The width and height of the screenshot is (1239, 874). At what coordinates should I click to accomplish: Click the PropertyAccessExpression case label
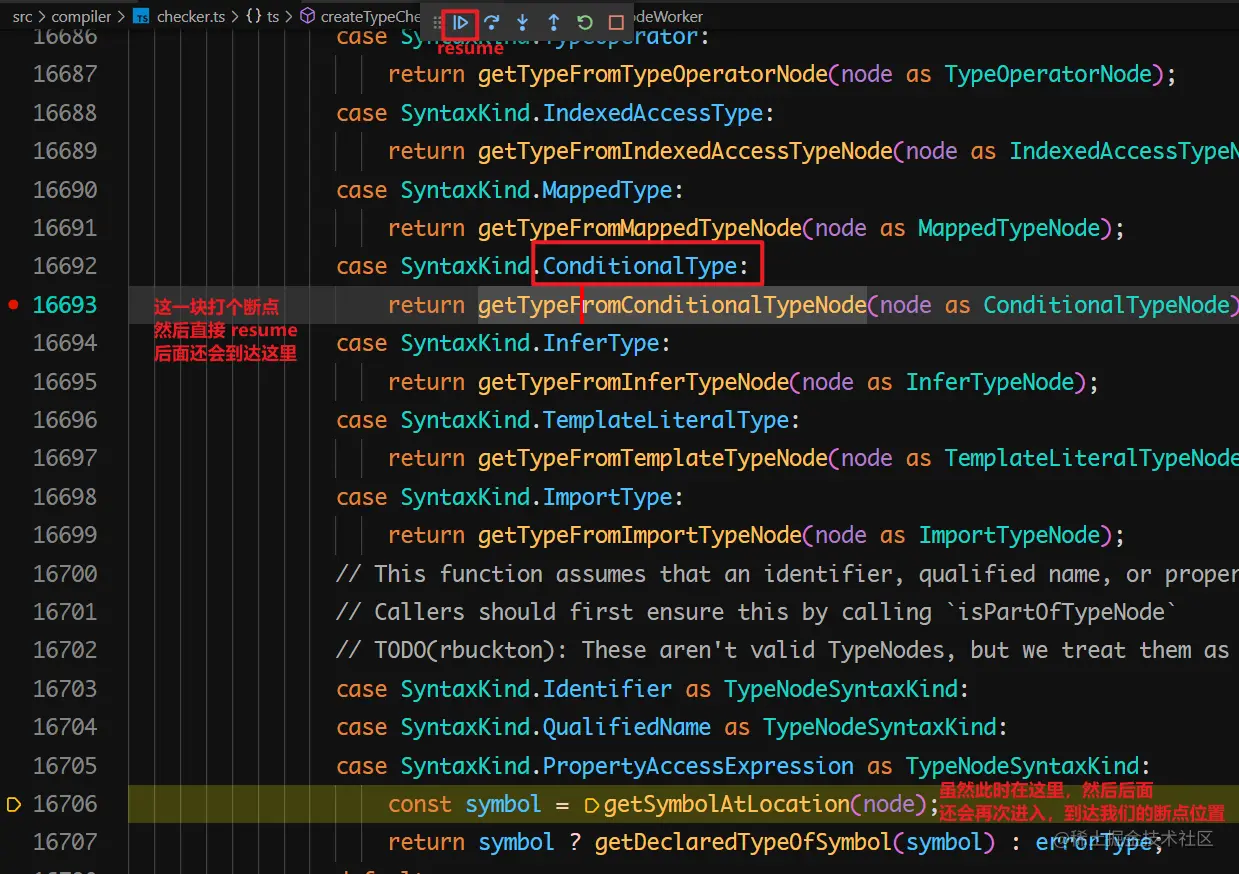click(698, 766)
